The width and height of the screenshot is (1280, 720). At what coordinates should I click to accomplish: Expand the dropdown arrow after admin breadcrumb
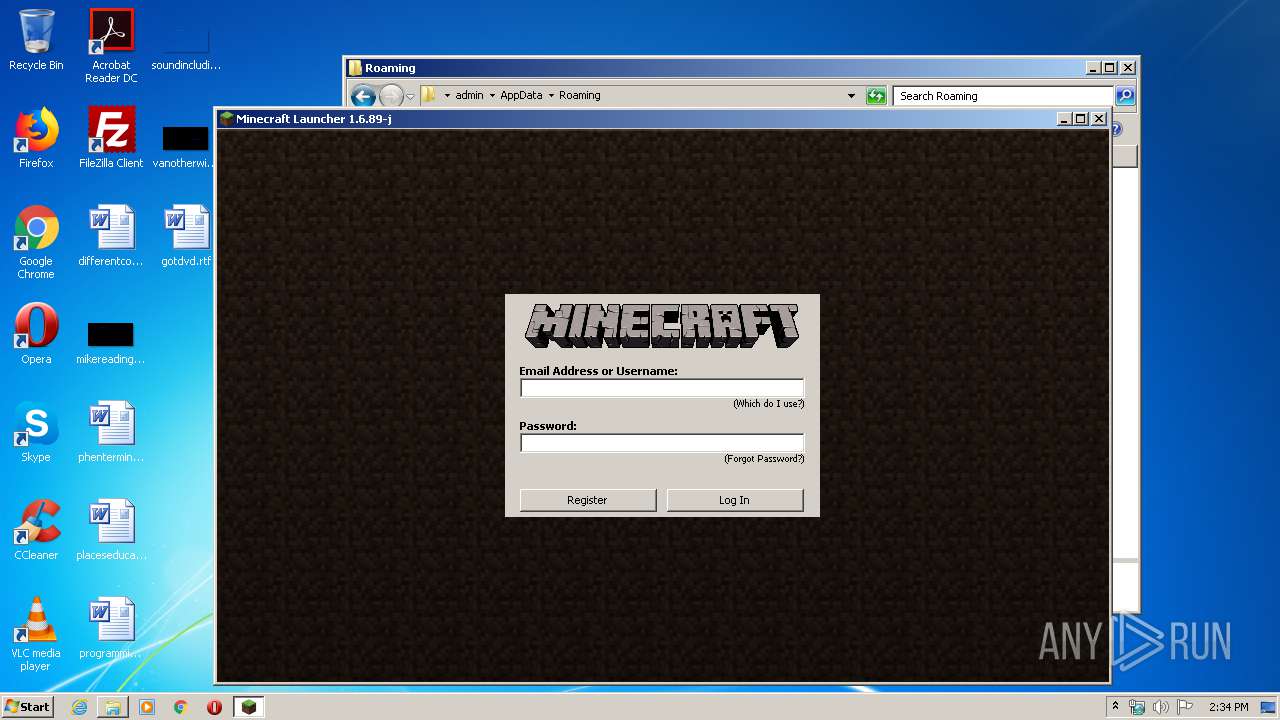click(x=492, y=96)
